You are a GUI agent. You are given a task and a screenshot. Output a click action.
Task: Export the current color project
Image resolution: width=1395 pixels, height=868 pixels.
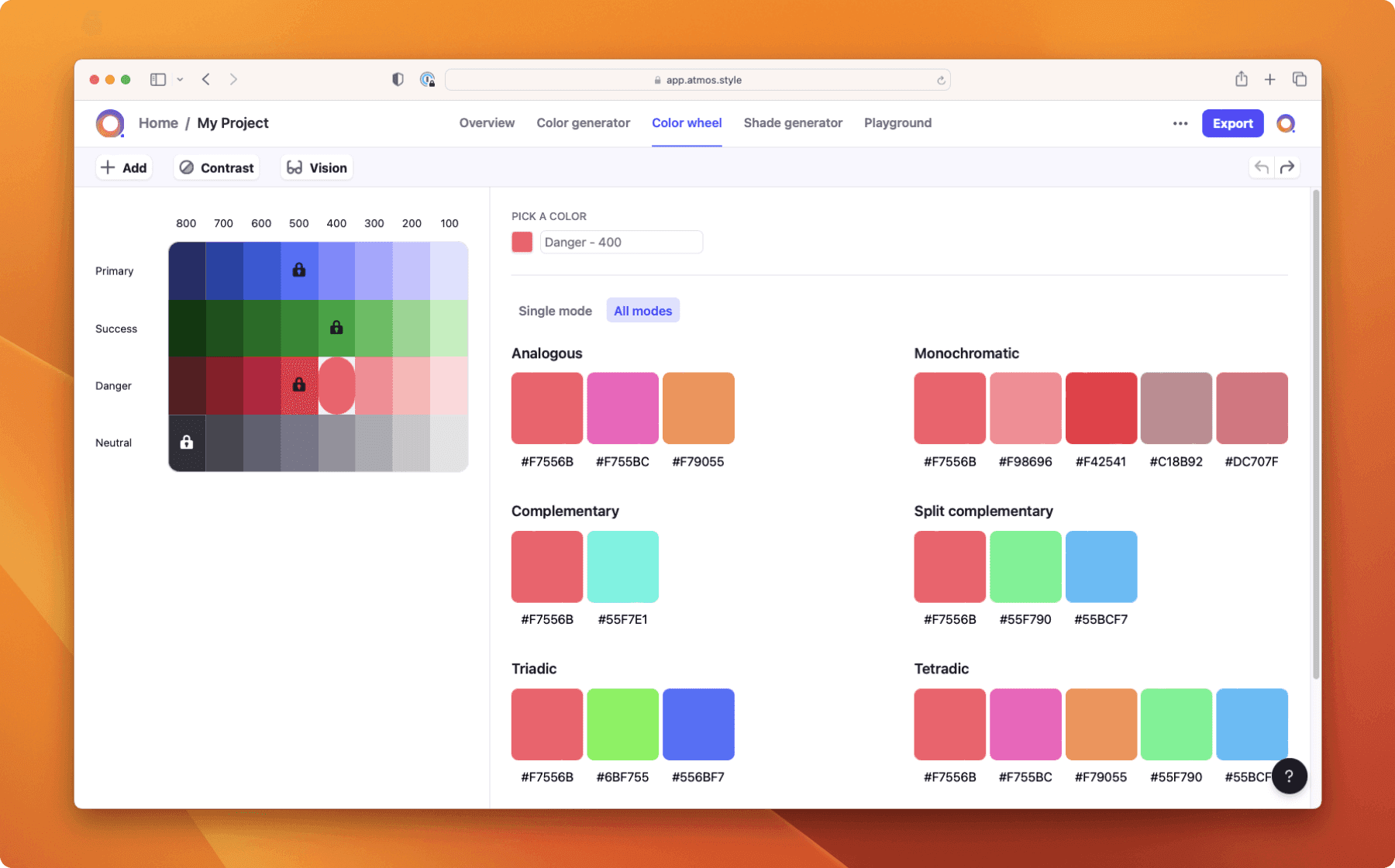1232,123
